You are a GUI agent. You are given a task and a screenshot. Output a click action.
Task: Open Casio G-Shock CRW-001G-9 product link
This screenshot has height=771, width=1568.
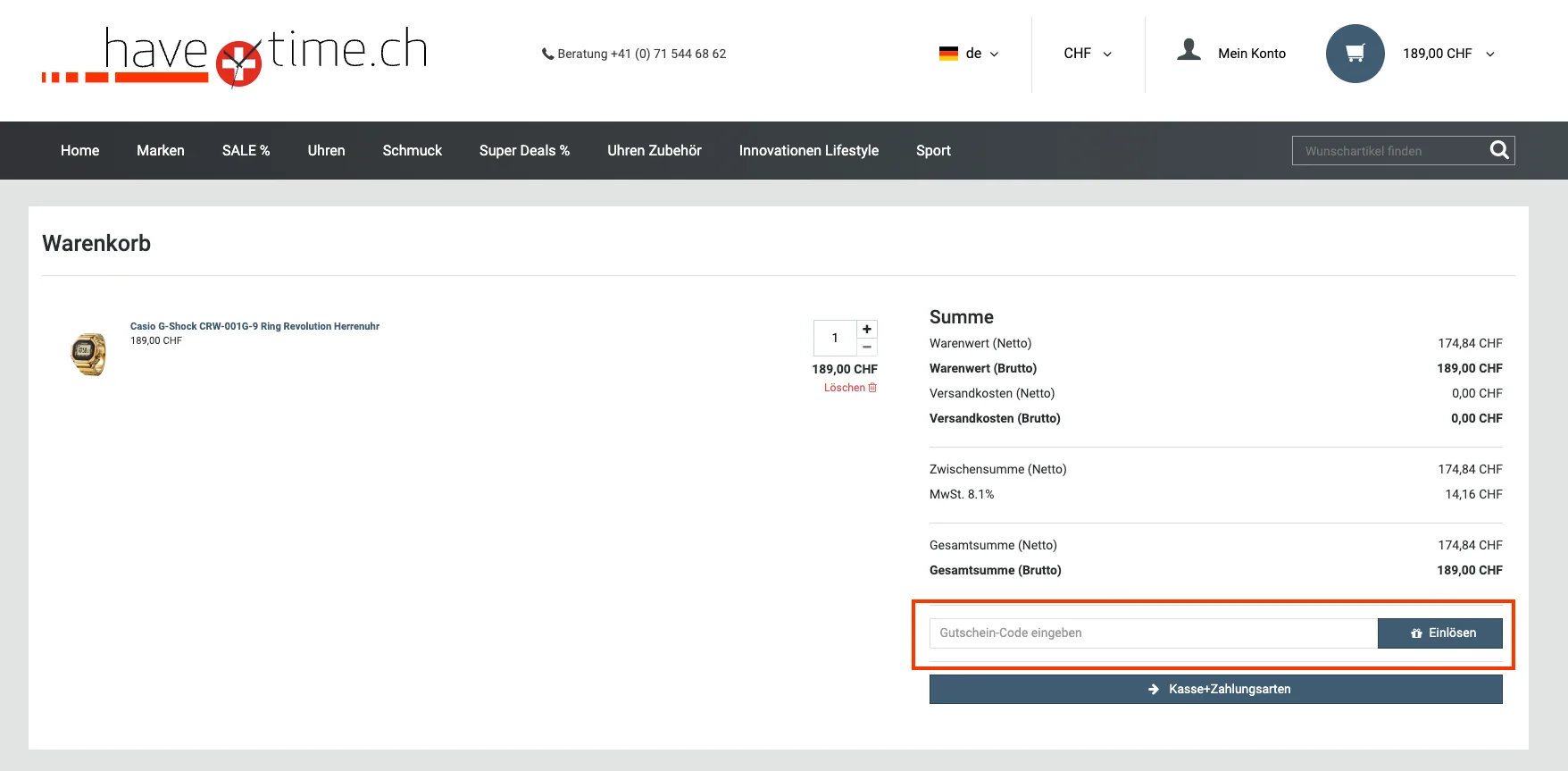pos(254,326)
